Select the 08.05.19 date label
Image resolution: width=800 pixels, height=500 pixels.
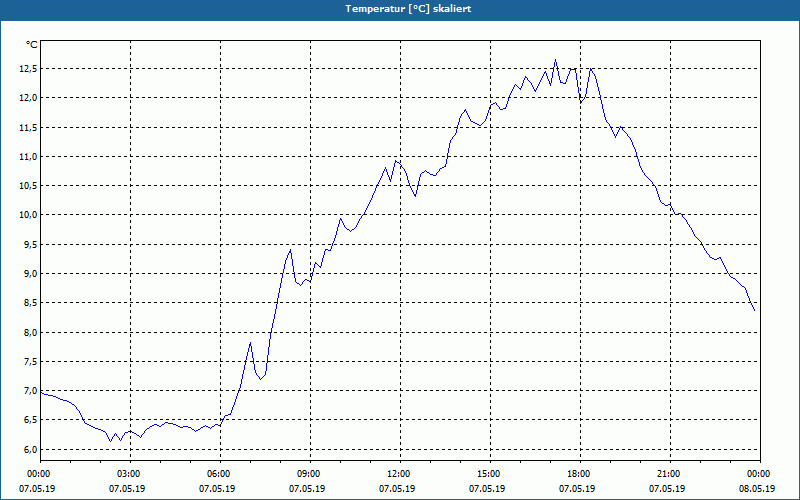(x=757, y=489)
